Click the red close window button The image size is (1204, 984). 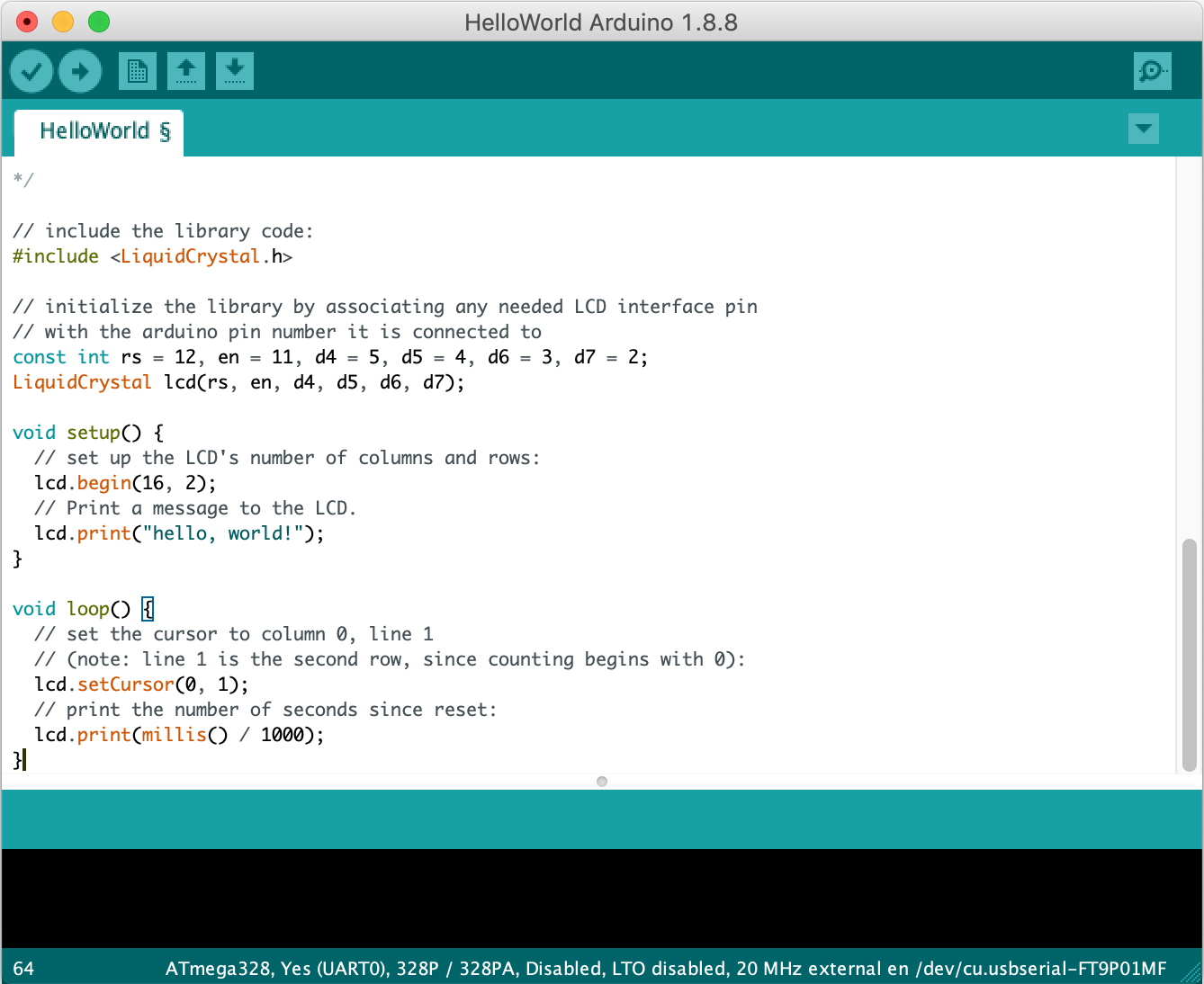(27, 22)
